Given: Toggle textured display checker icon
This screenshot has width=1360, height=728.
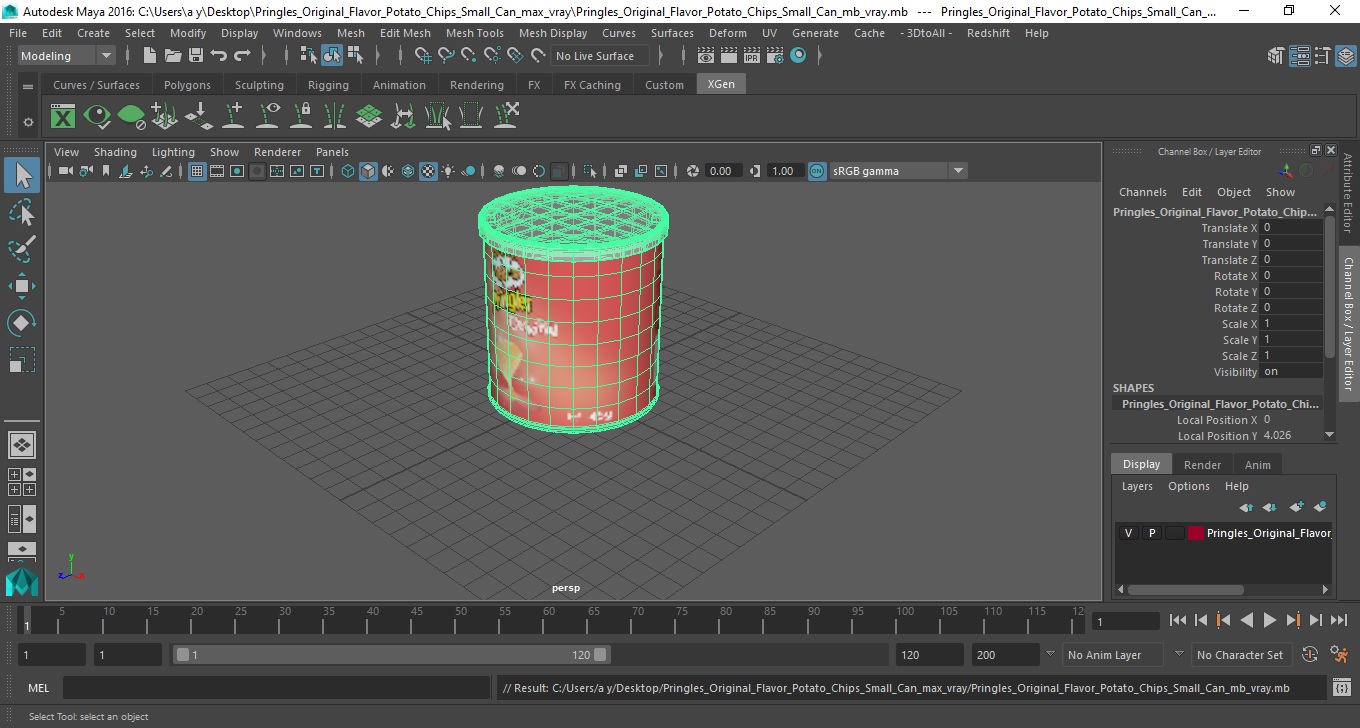Looking at the screenshot, I should pos(428,171).
